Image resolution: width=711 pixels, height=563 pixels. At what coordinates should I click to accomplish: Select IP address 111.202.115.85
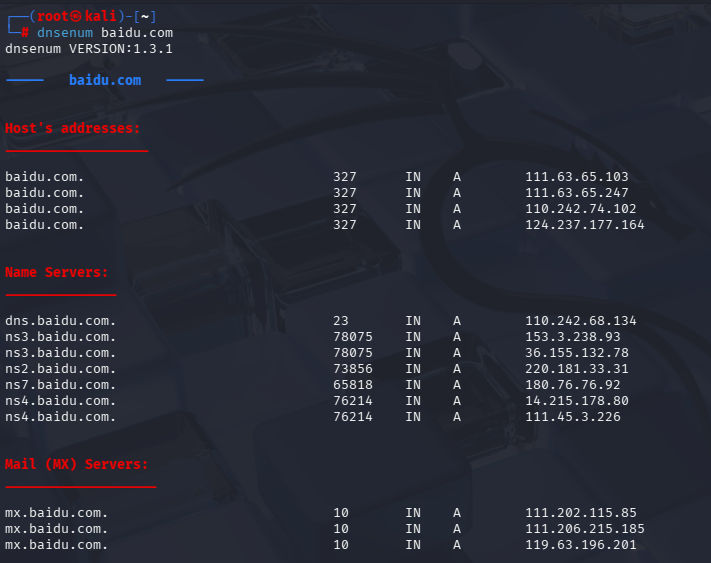pos(581,513)
